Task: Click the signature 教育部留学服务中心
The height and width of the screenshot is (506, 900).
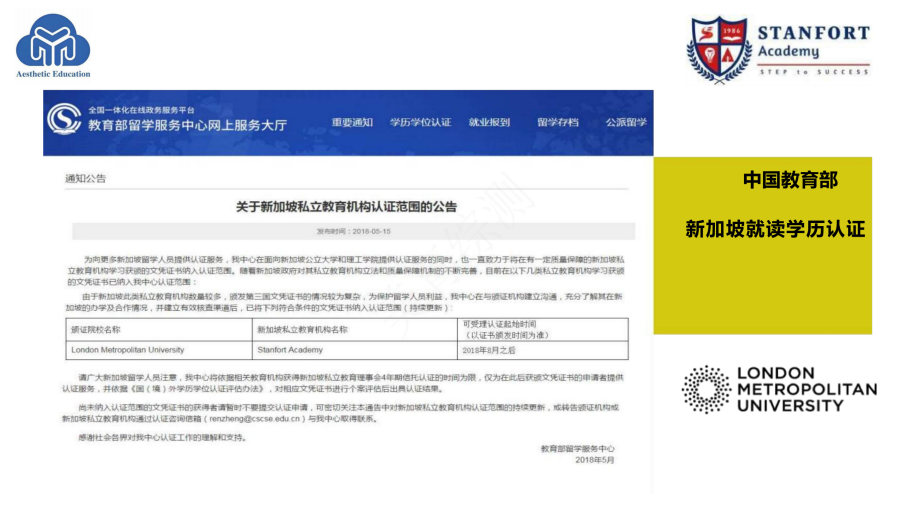Action: click(577, 449)
